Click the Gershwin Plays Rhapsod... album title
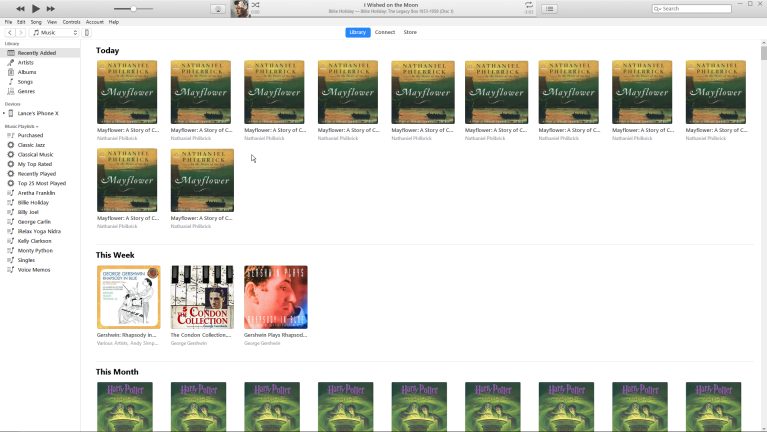 click(x=275, y=335)
